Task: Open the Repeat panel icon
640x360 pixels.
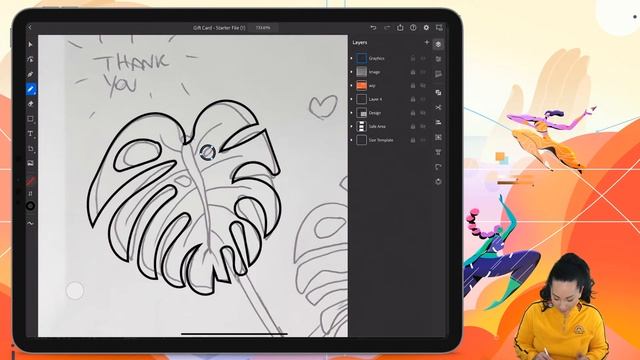Action: 438,137
